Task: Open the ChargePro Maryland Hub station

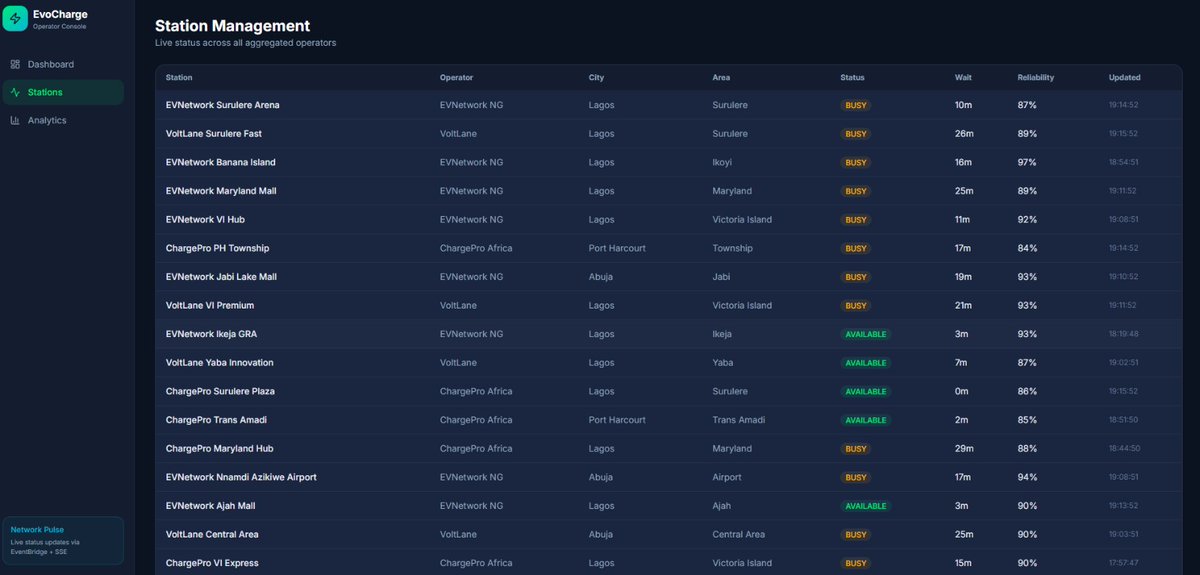Action: coord(219,449)
